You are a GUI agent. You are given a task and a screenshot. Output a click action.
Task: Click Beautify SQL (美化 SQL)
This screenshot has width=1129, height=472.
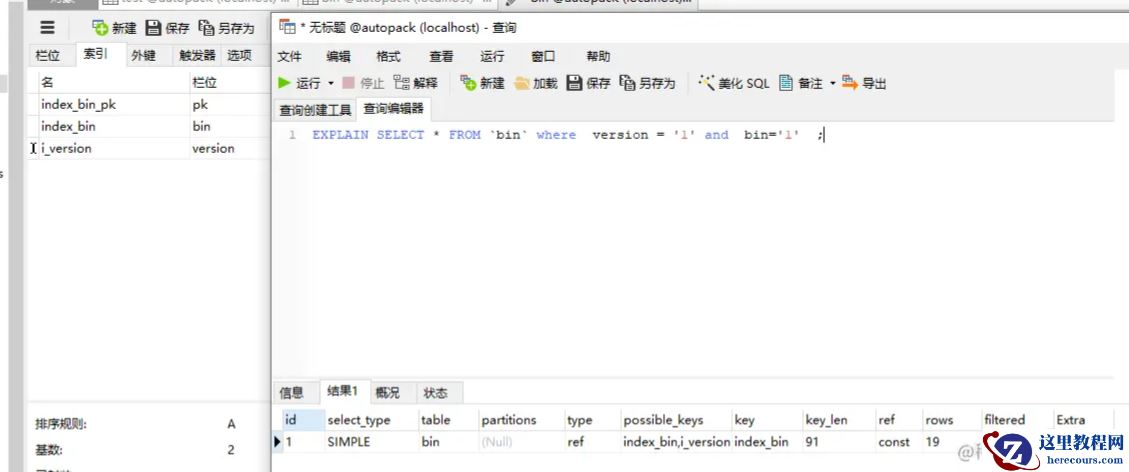pos(734,83)
